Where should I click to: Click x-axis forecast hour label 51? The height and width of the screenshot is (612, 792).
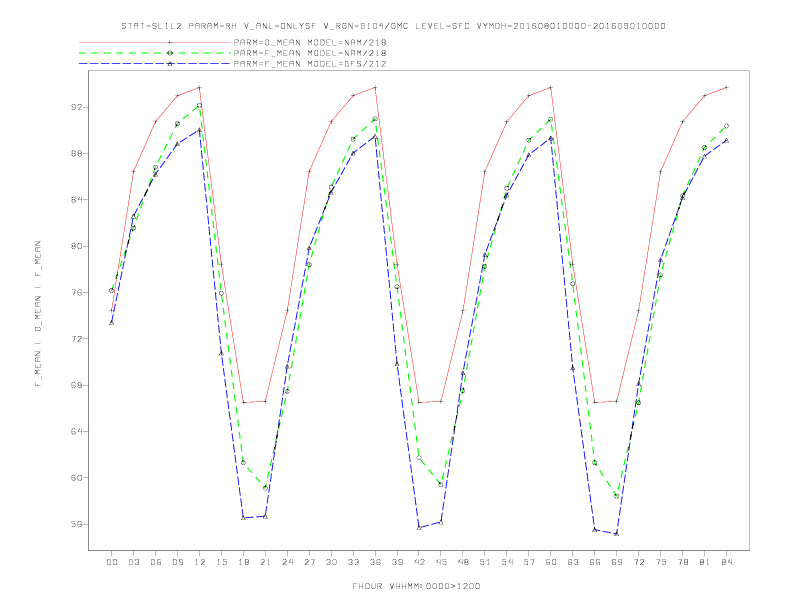pos(485,562)
